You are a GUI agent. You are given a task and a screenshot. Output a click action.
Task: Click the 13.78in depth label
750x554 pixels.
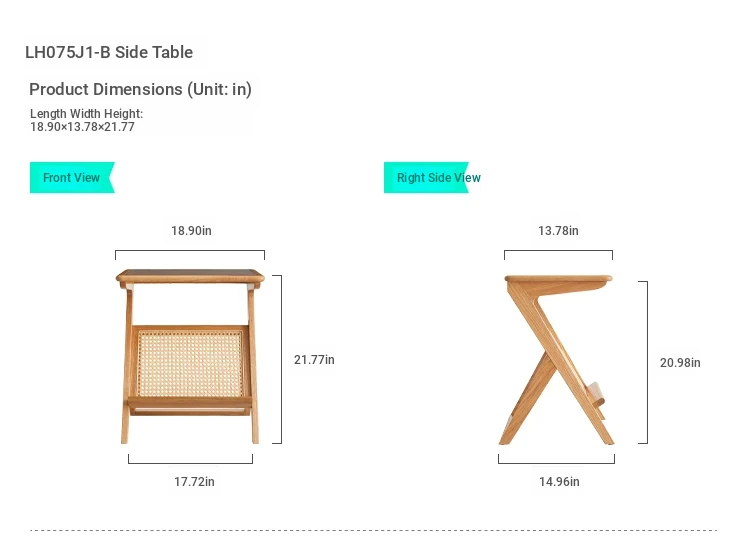tap(558, 231)
